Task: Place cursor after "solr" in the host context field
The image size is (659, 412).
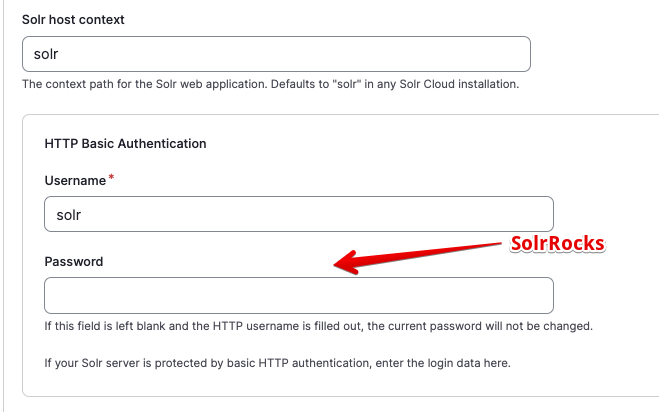Action: pos(60,54)
